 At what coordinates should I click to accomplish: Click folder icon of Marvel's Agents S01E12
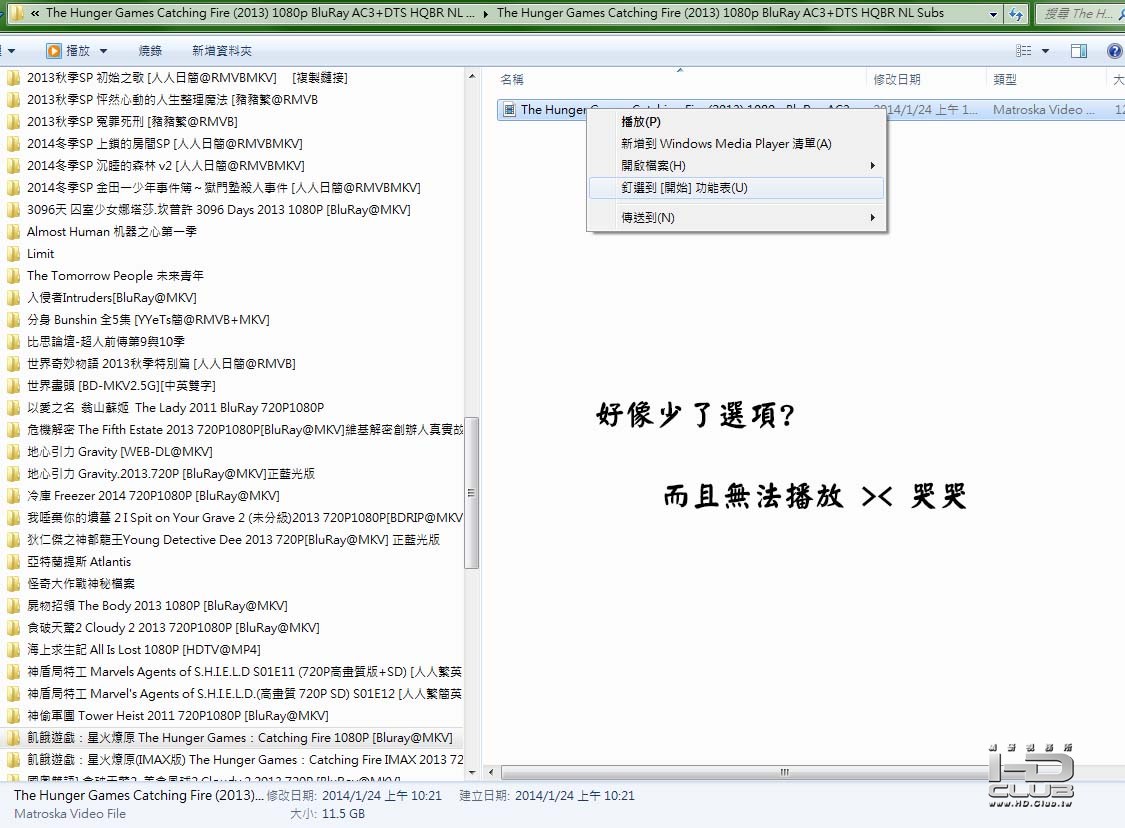coord(13,694)
